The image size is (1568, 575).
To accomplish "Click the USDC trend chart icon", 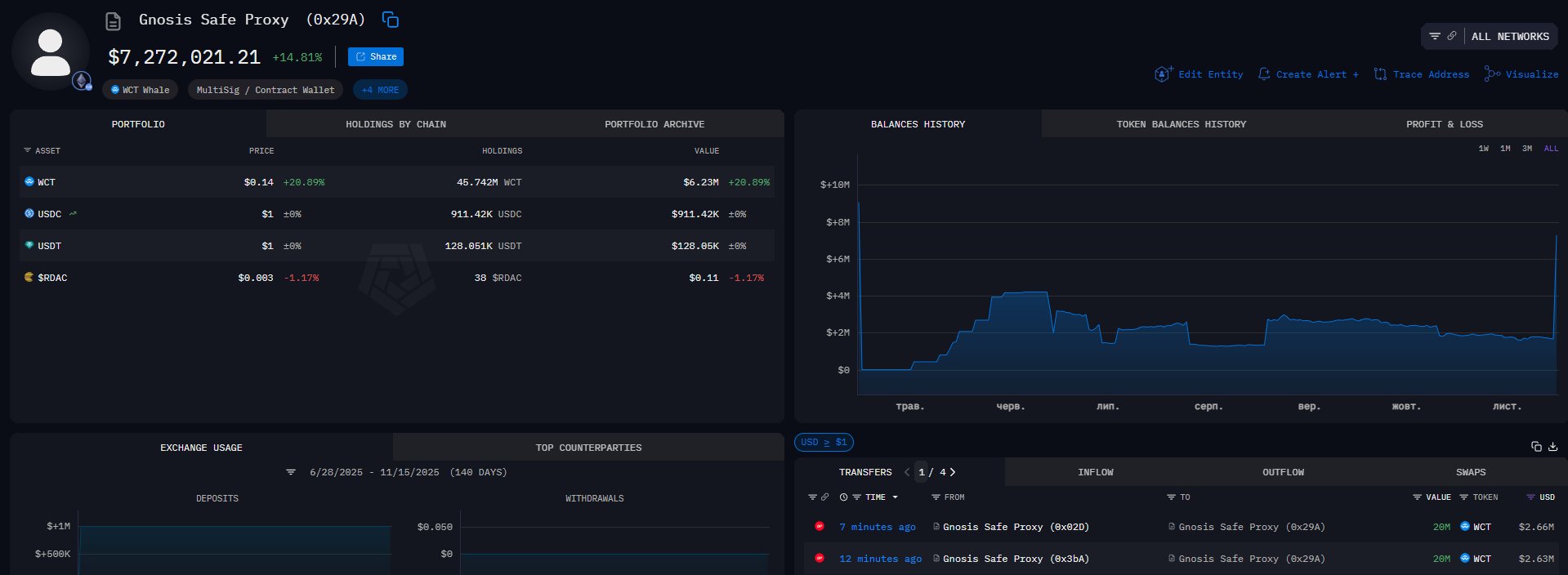I will (73, 214).
